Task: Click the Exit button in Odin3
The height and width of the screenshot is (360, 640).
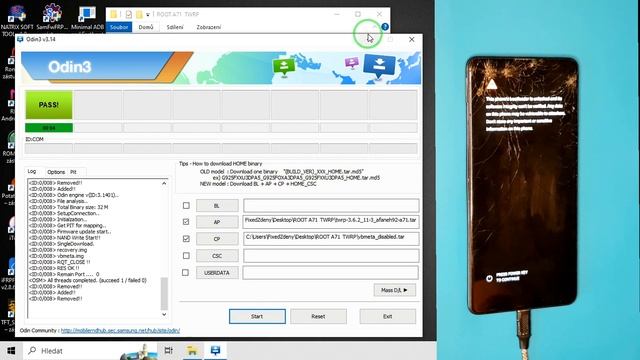Action: tap(387, 316)
